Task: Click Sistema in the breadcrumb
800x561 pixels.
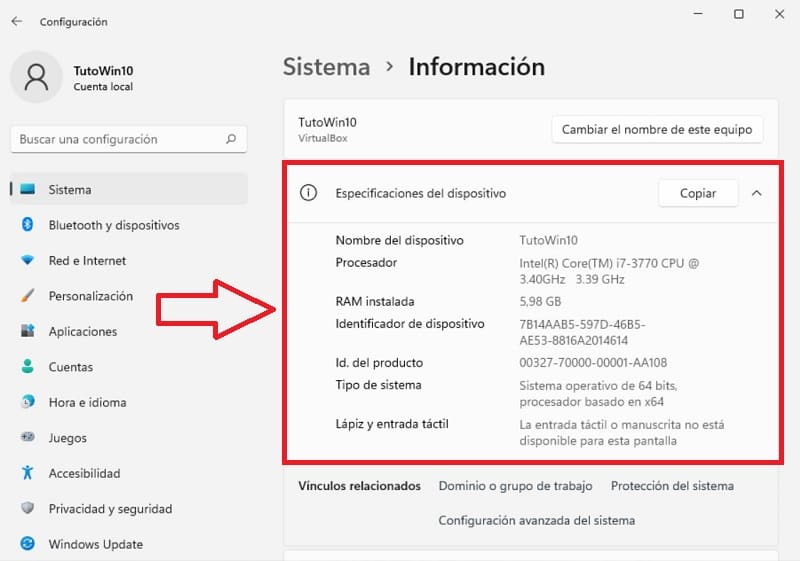Action: click(327, 67)
